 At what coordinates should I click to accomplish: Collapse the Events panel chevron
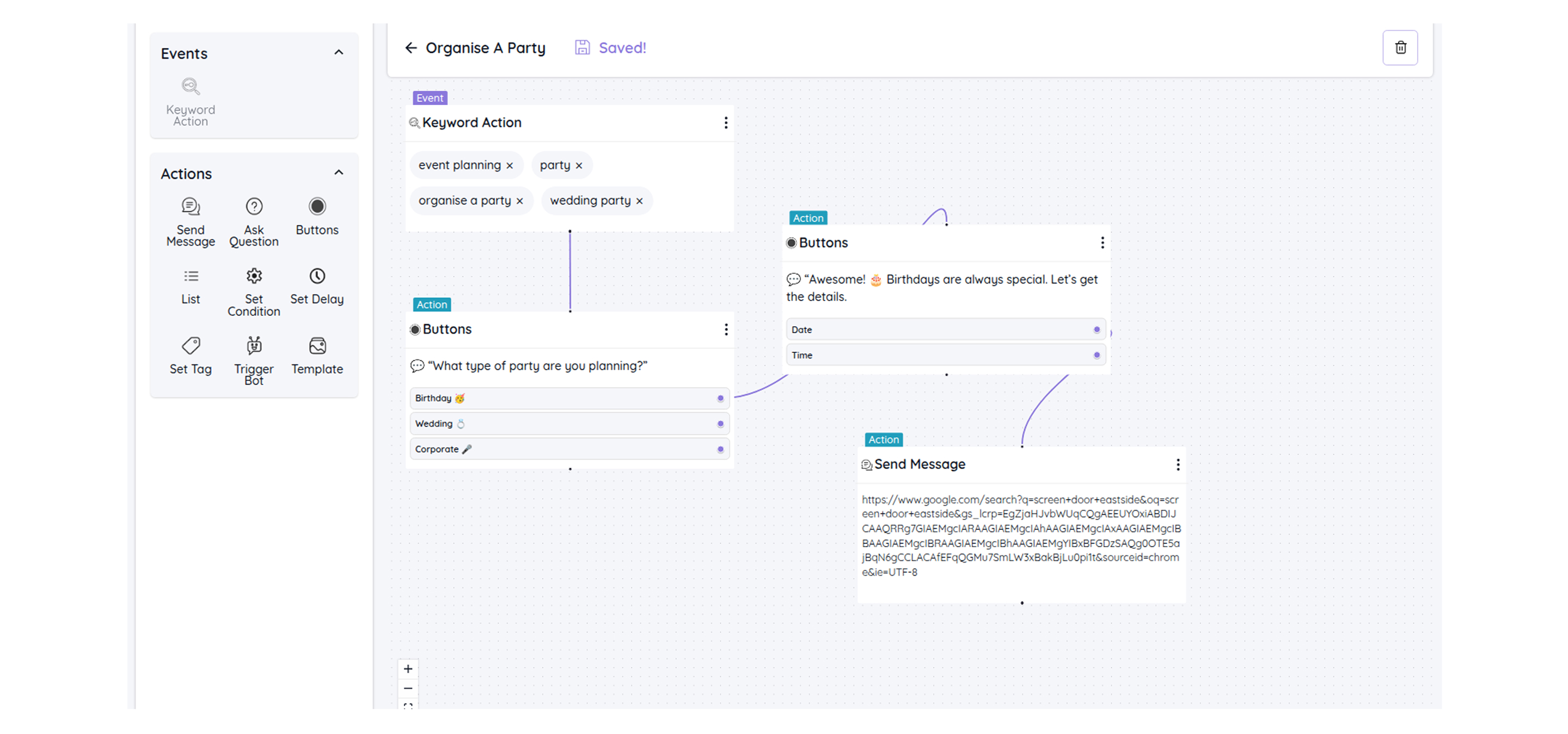pos(339,52)
